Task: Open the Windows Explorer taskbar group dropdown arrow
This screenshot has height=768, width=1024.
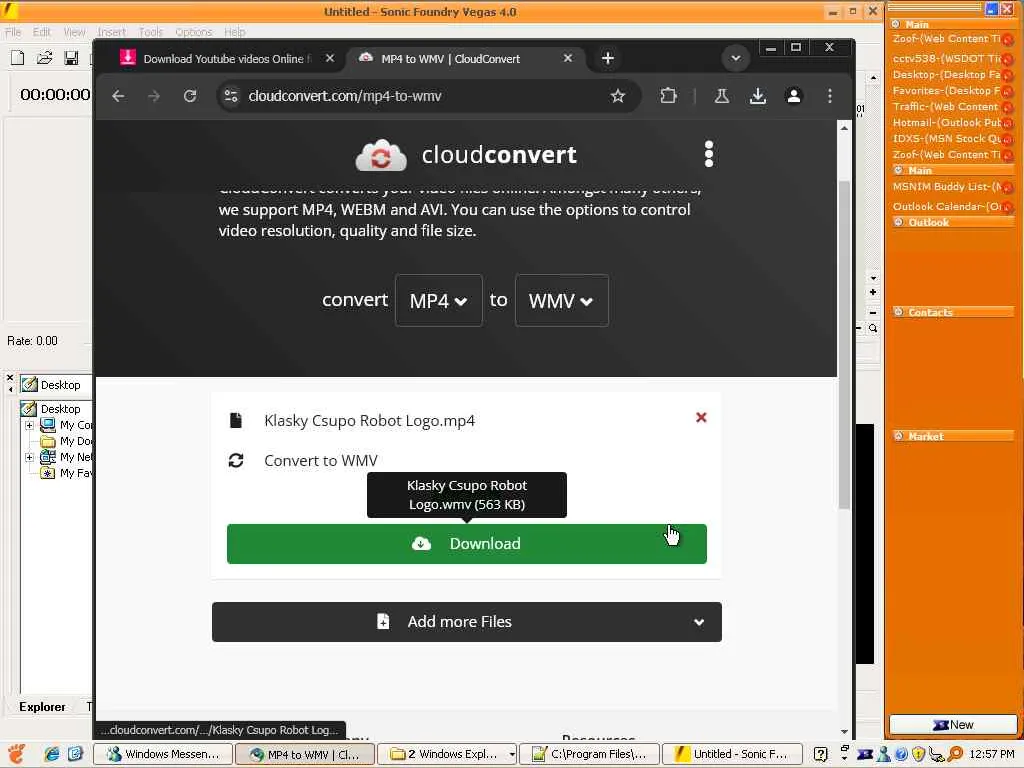Action: [x=512, y=754]
